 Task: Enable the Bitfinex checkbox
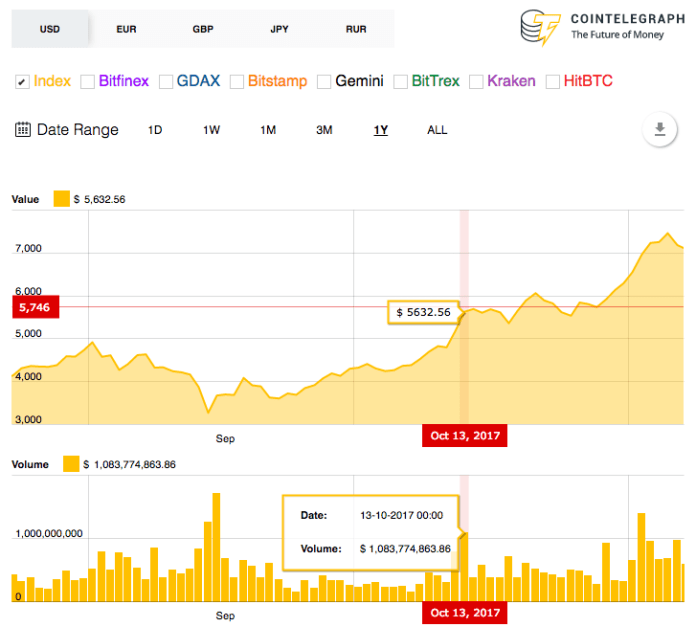pyautogui.click(x=87, y=81)
